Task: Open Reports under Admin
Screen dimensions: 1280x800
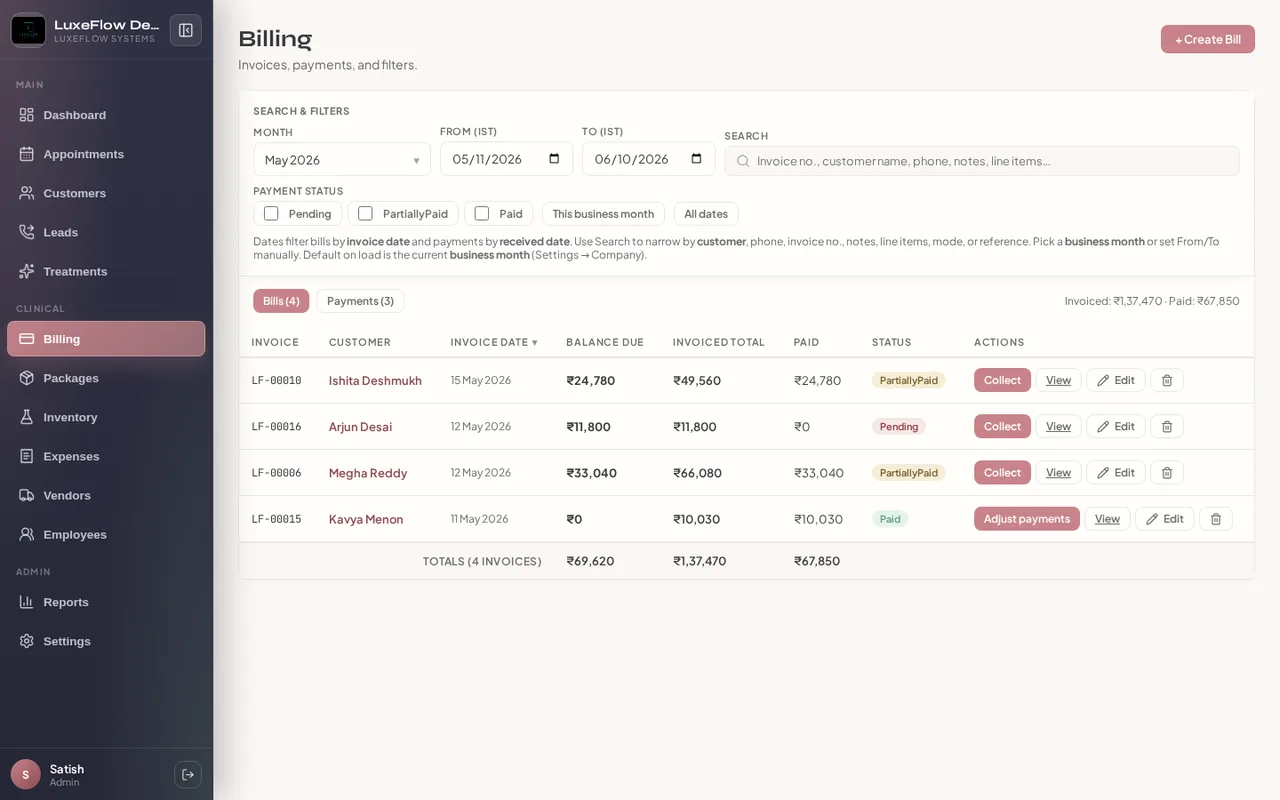Action: click(x=106, y=602)
